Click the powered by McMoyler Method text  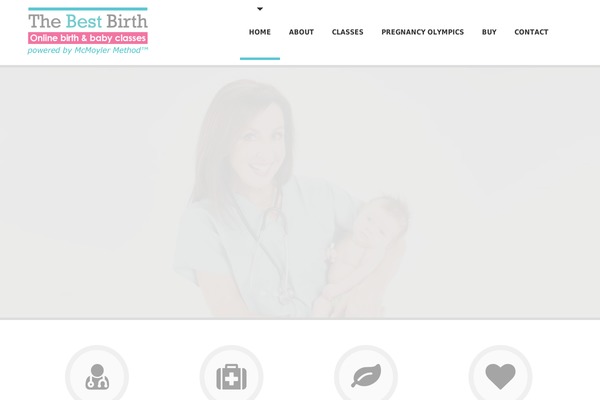(x=88, y=50)
